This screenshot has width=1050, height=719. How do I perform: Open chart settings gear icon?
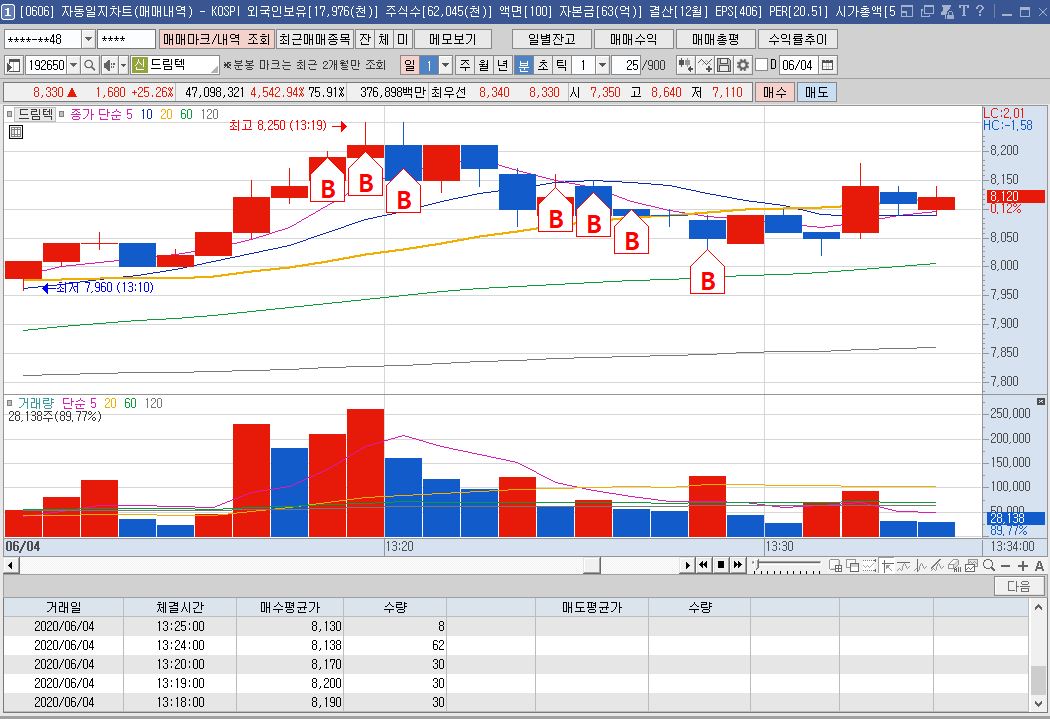[743, 65]
